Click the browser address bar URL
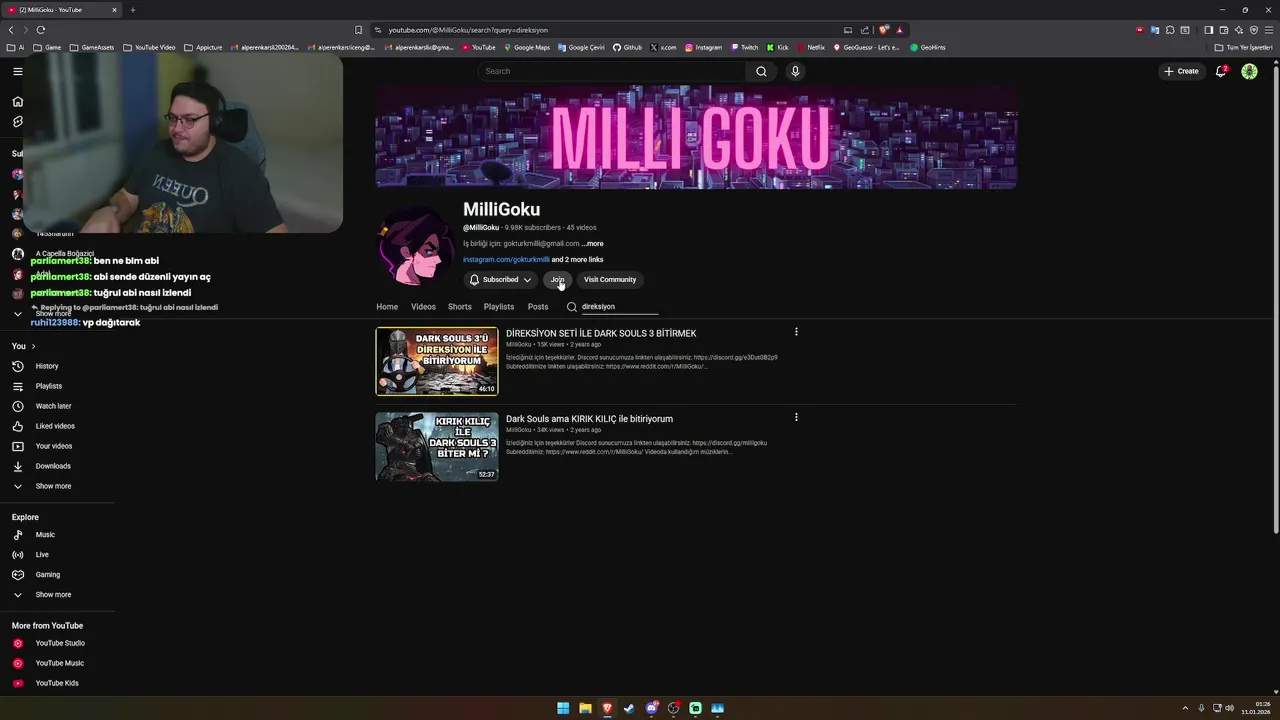Viewport: 1280px width, 720px height. tap(468, 30)
